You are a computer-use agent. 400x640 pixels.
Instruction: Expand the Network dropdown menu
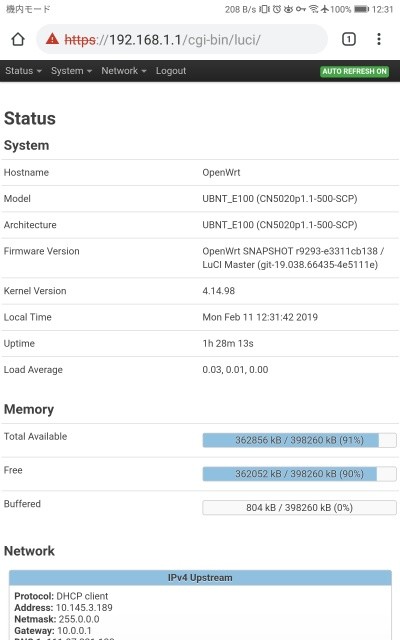coord(124,71)
